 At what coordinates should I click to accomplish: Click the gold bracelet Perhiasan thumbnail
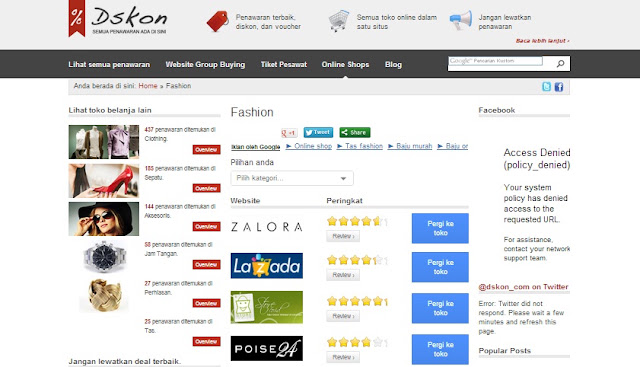[104, 296]
